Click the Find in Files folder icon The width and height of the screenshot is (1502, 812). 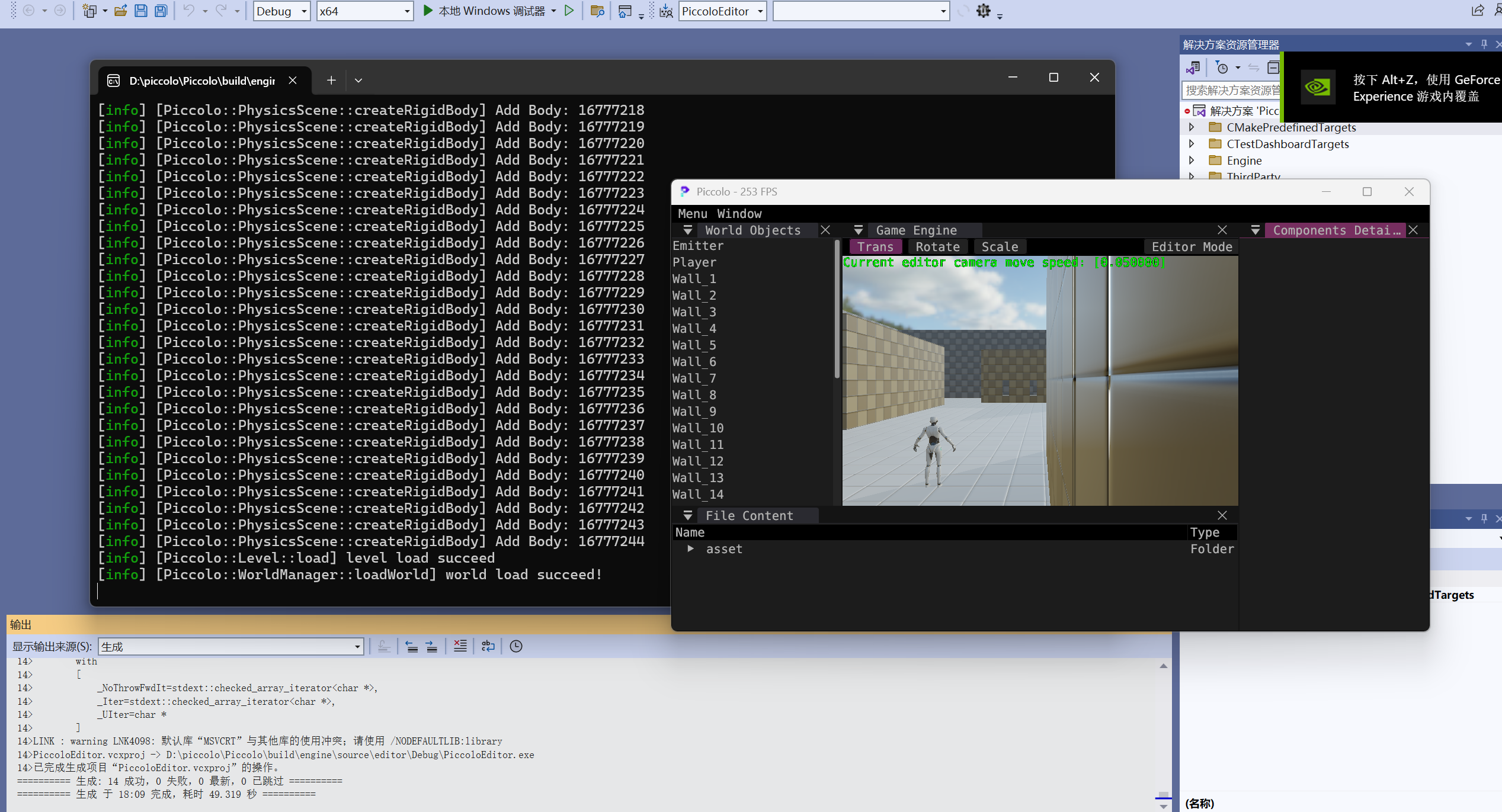[597, 11]
